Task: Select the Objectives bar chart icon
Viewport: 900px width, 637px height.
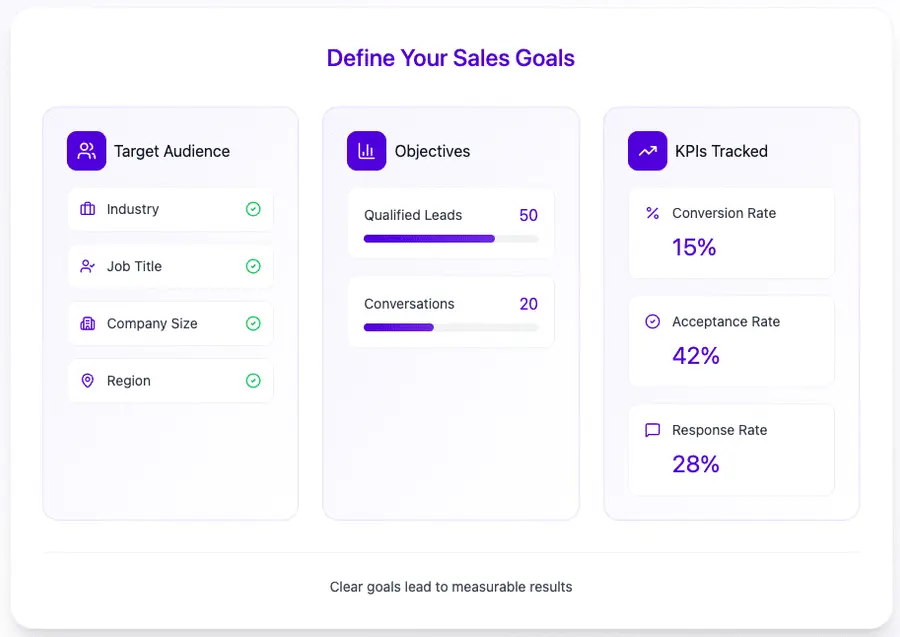Action: point(366,150)
